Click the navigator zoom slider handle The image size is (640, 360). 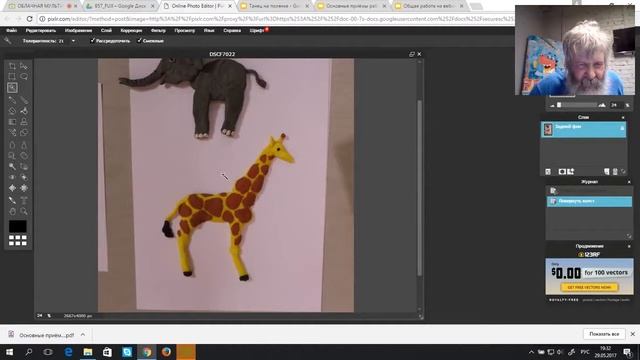click(x=559, y=105)
